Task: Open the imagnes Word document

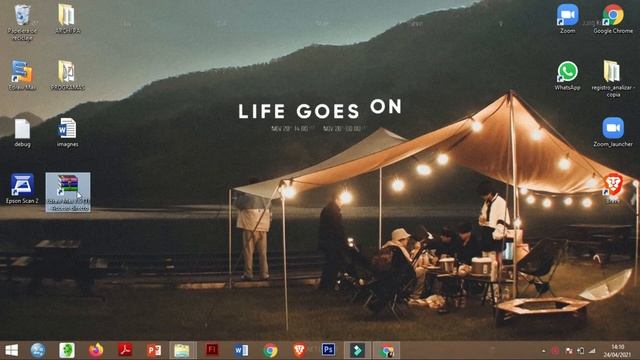Action: (67, 132)
